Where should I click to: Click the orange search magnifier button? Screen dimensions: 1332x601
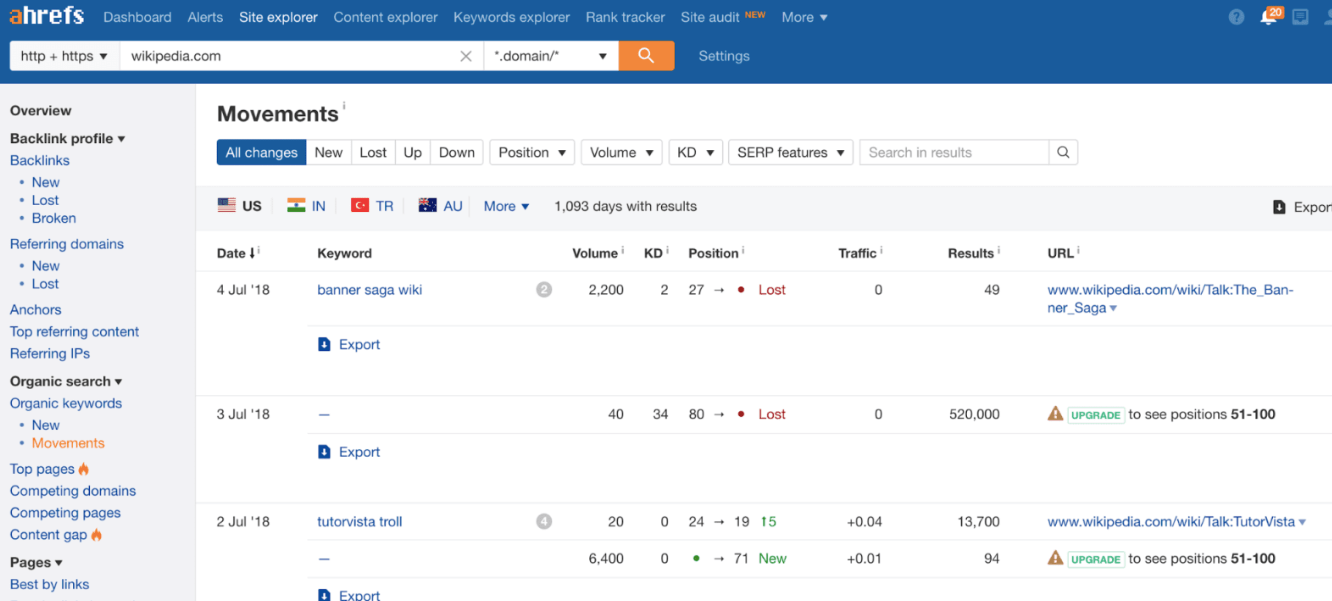[x=646, y=56]
